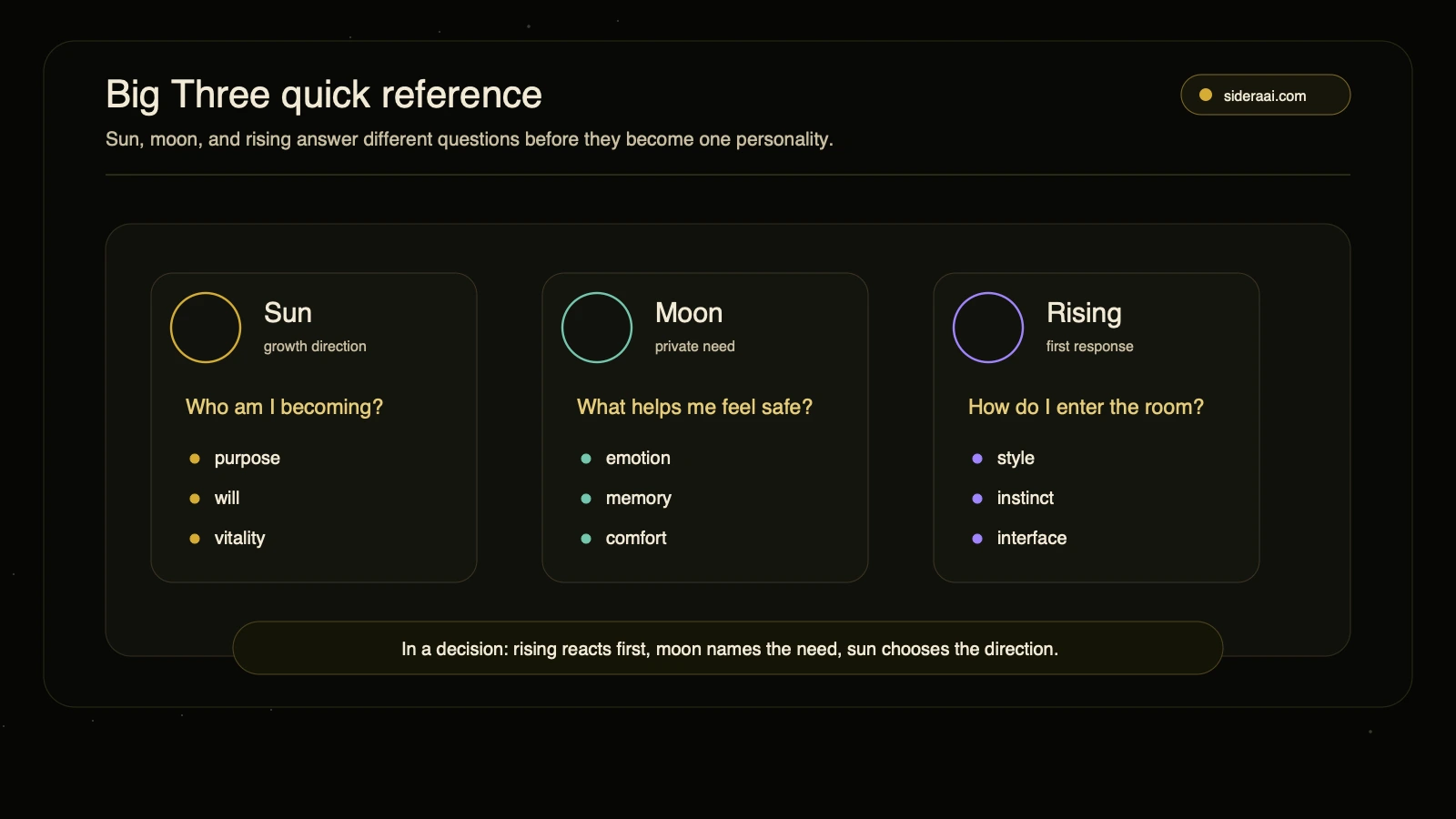1456x819 pixels.
Task: Click the 'Moon' card title
Action: tap(689, 313)
